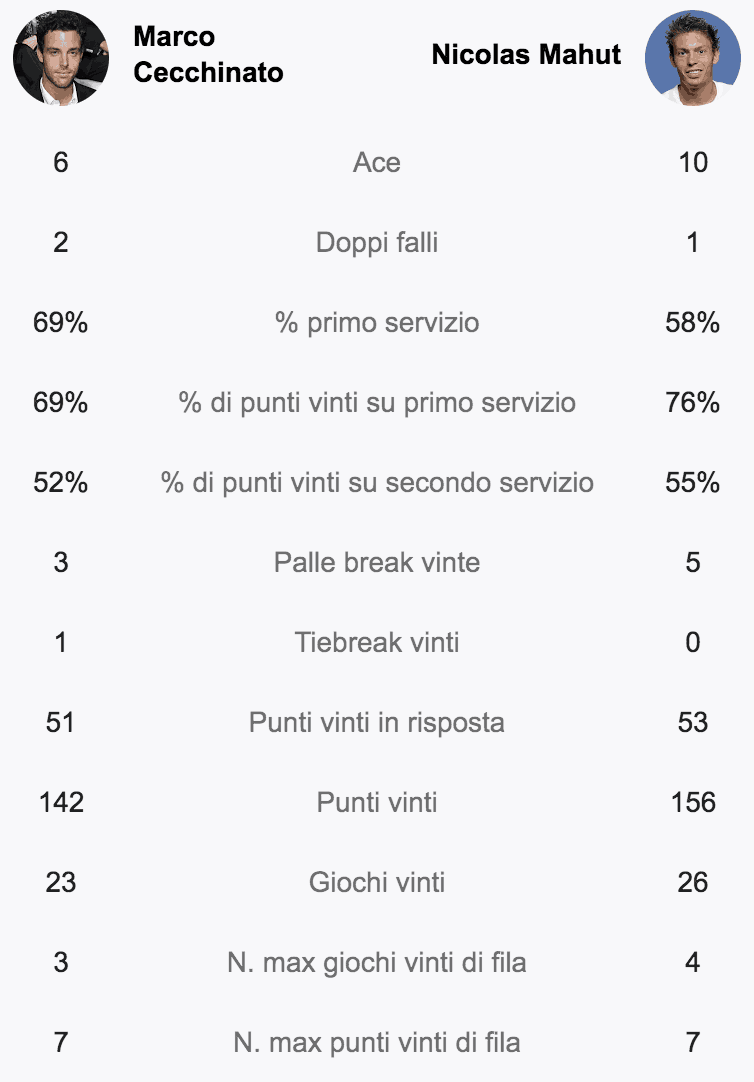Click the Ace statistic label
Screen dimensions: 754x1082
[377, 162]
